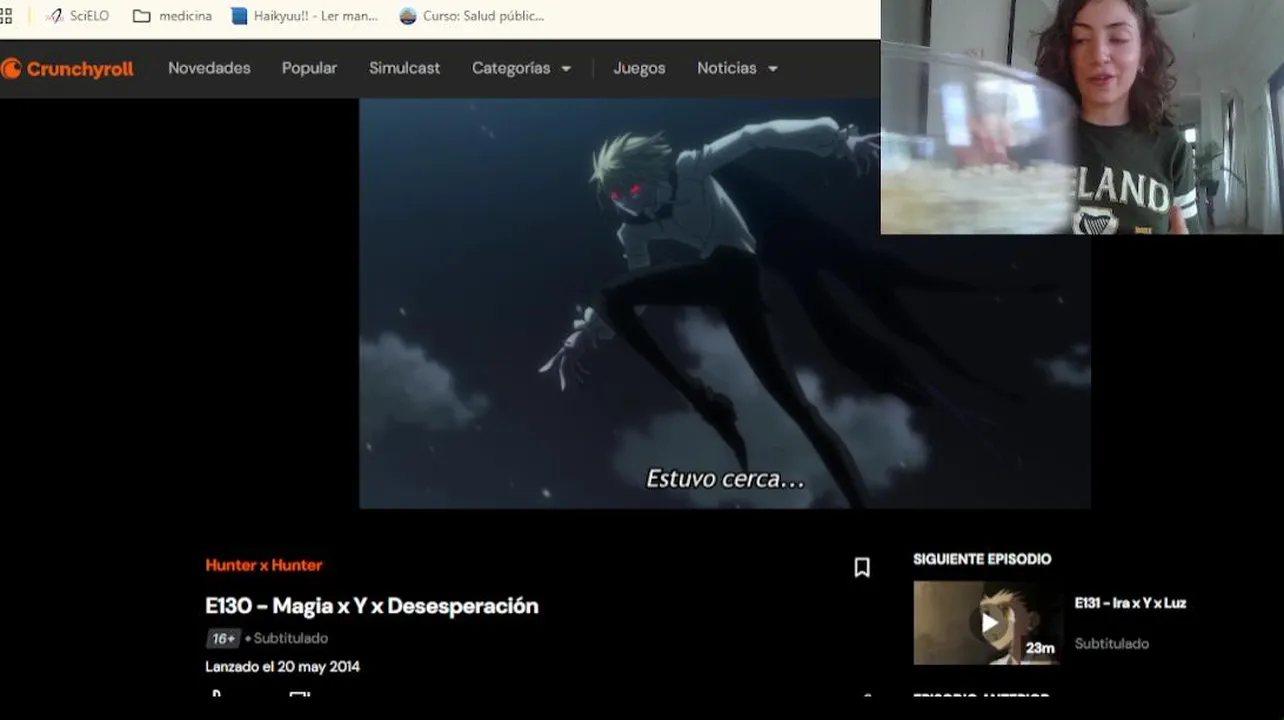The height and width of the screenshot is (720, 1284).
Task: Go to Popular section
Action: coord(309,68)
